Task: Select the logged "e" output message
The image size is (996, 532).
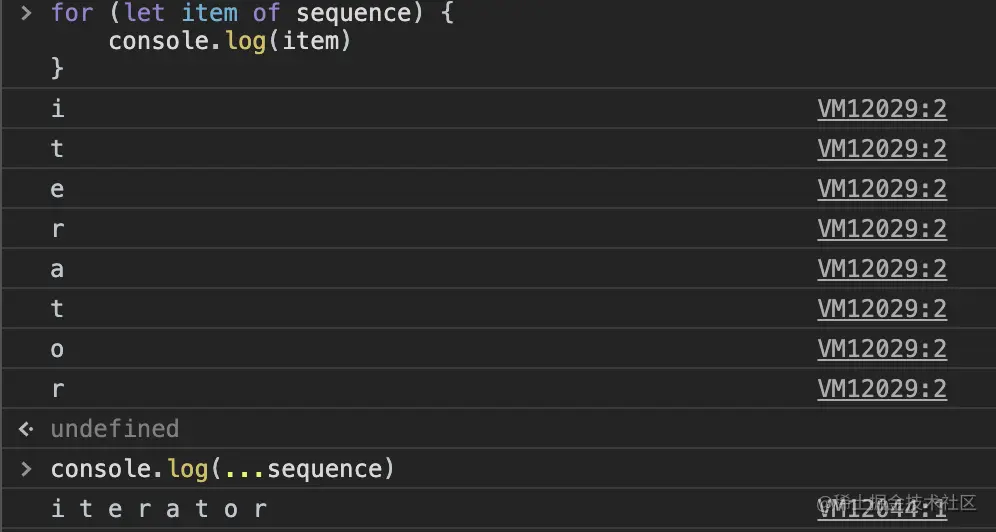Action: pyautogui.click(x=57, y=189)
